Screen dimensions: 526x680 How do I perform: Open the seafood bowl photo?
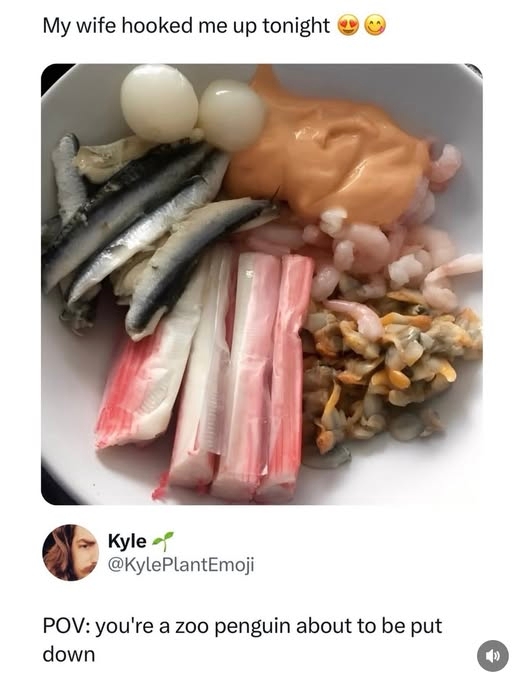(x=261, y=284)
